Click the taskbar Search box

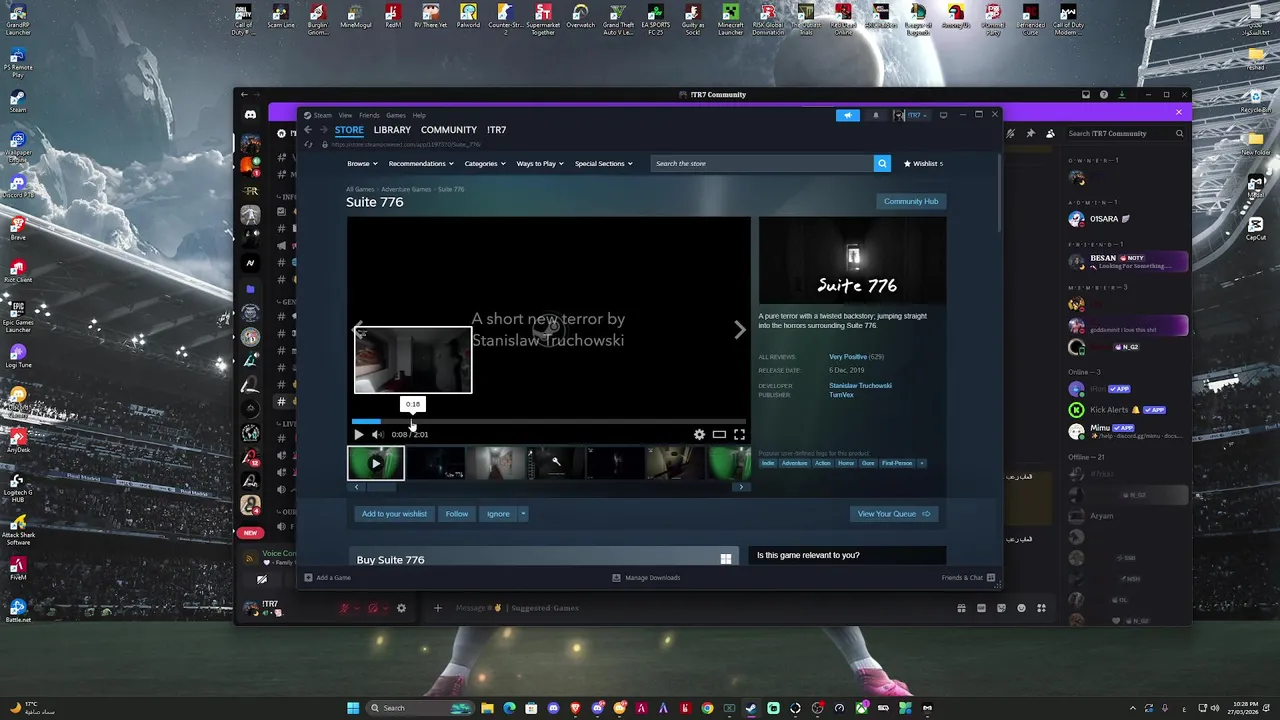point(419,708)
